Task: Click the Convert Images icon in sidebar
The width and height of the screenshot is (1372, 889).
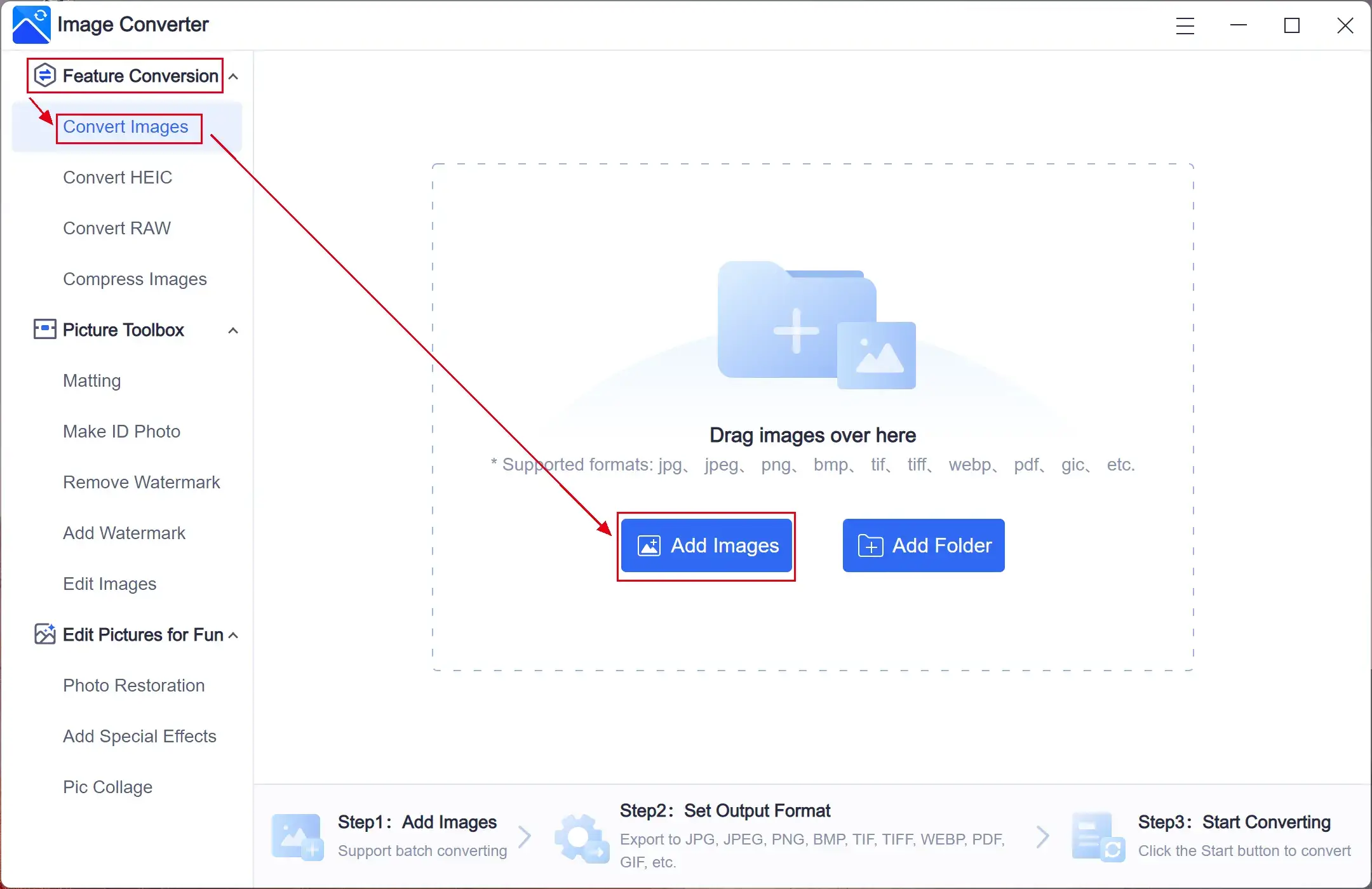Action: point(126,126)
